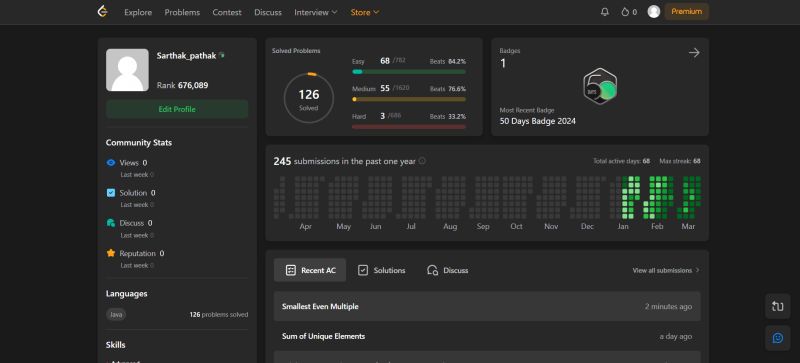Expand the Interview dropdown

(x=316, y=12)
